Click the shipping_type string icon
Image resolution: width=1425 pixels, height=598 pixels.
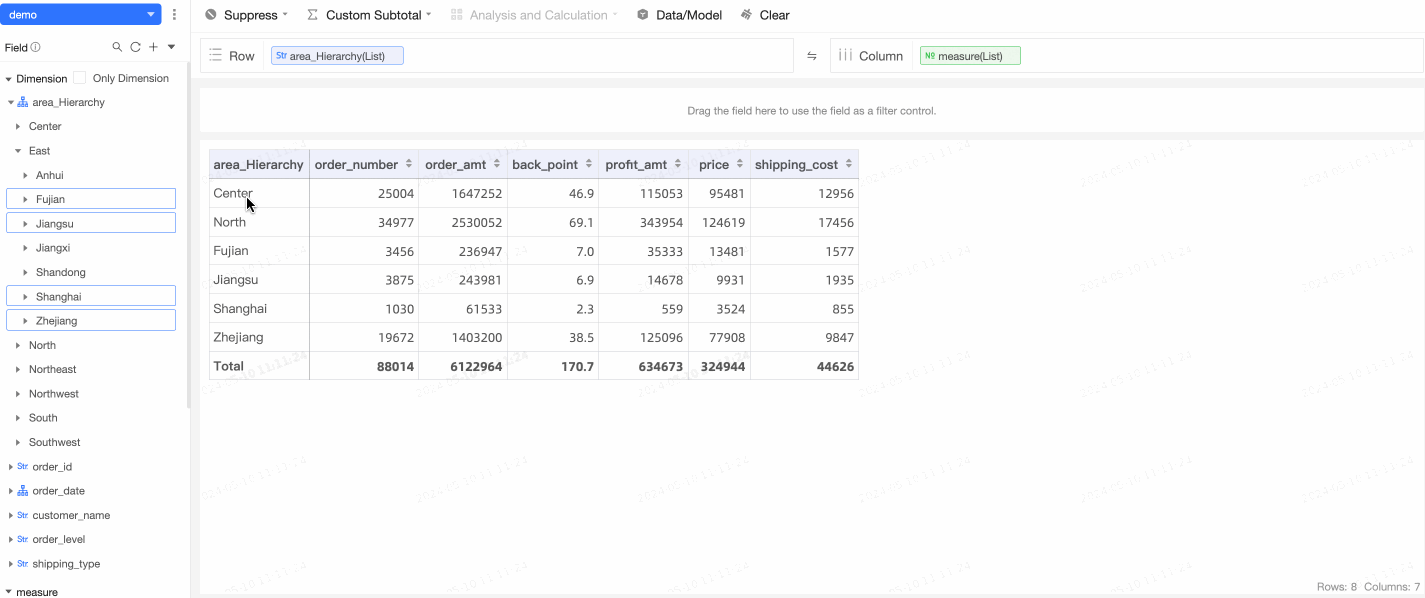click(x=23, y=563)
